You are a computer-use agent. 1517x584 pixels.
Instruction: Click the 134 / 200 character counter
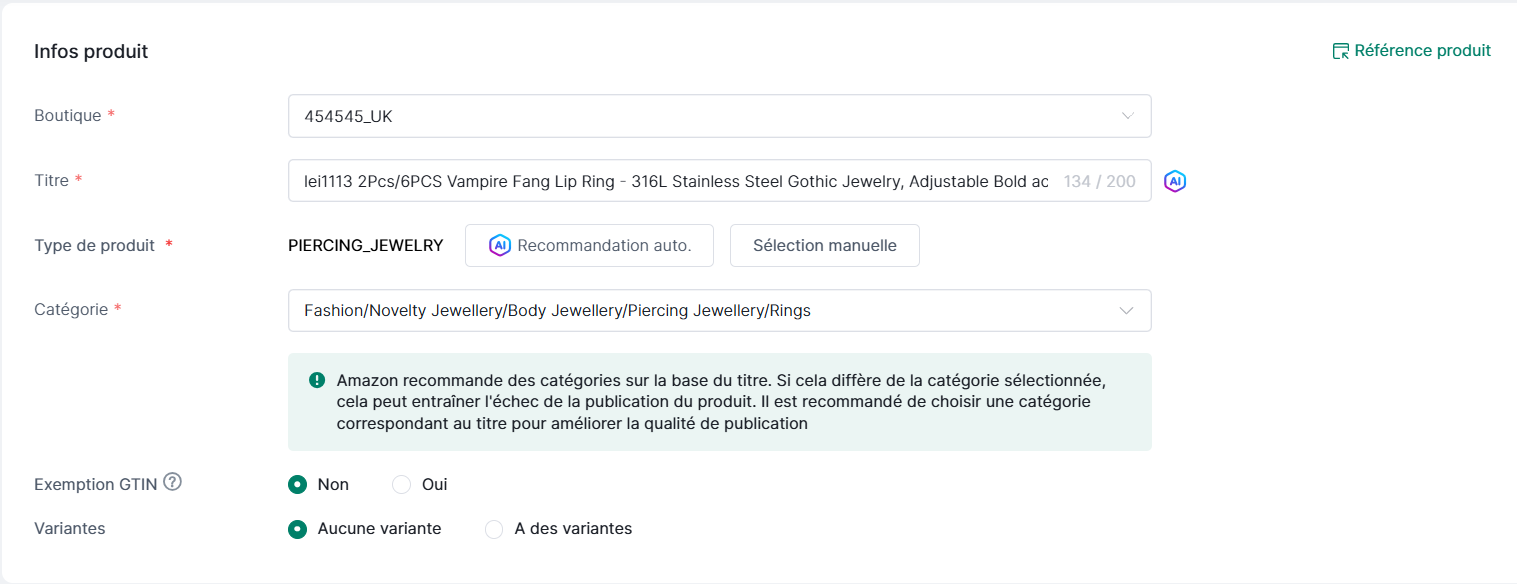coord(1099,182)
